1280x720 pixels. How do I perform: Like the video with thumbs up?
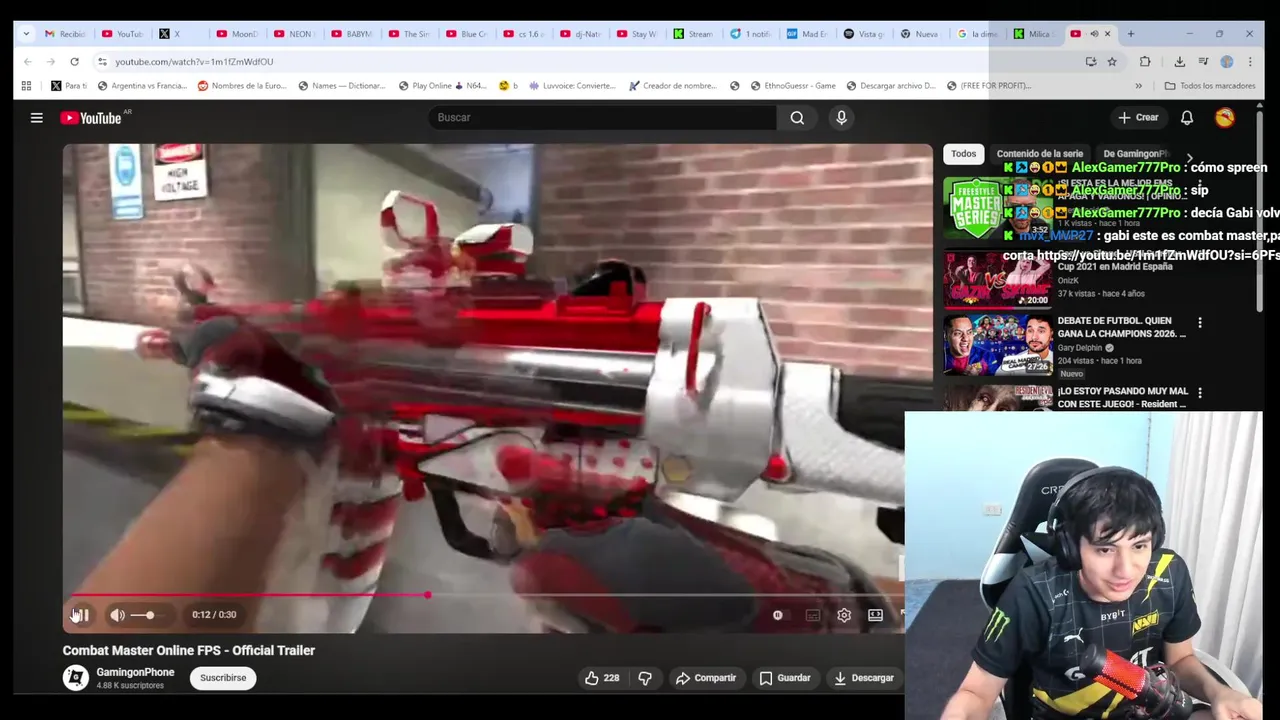(602, 678)
